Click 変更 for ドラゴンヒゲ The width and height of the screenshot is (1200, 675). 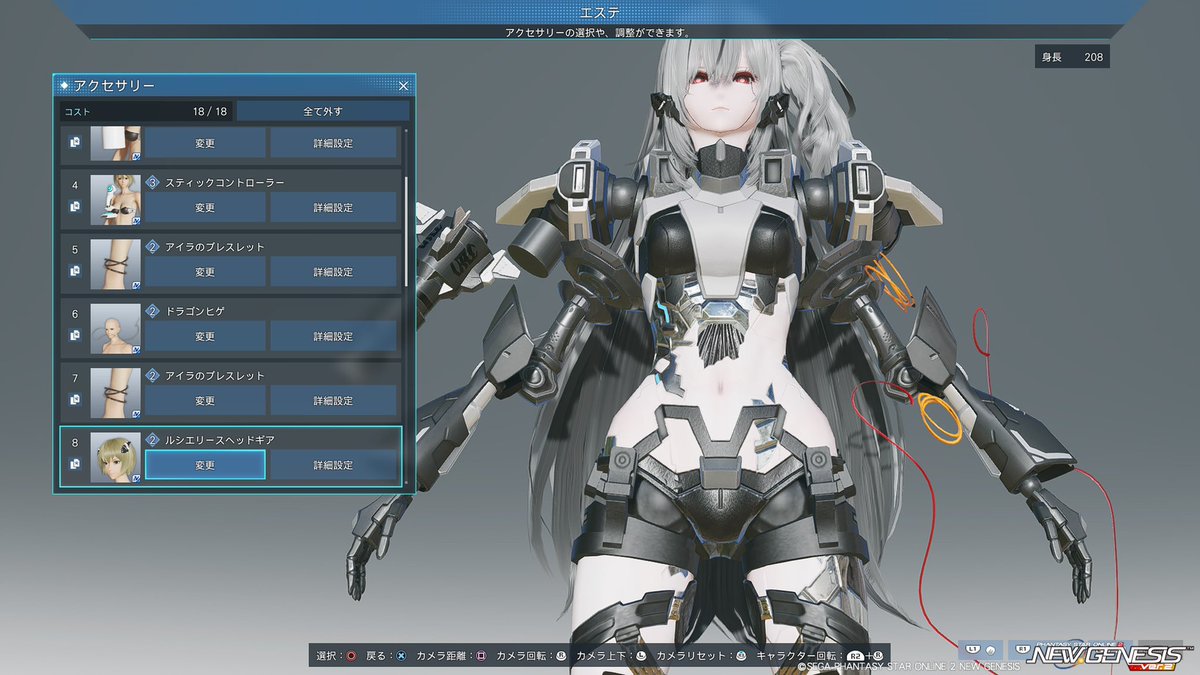tap(205, 336)
